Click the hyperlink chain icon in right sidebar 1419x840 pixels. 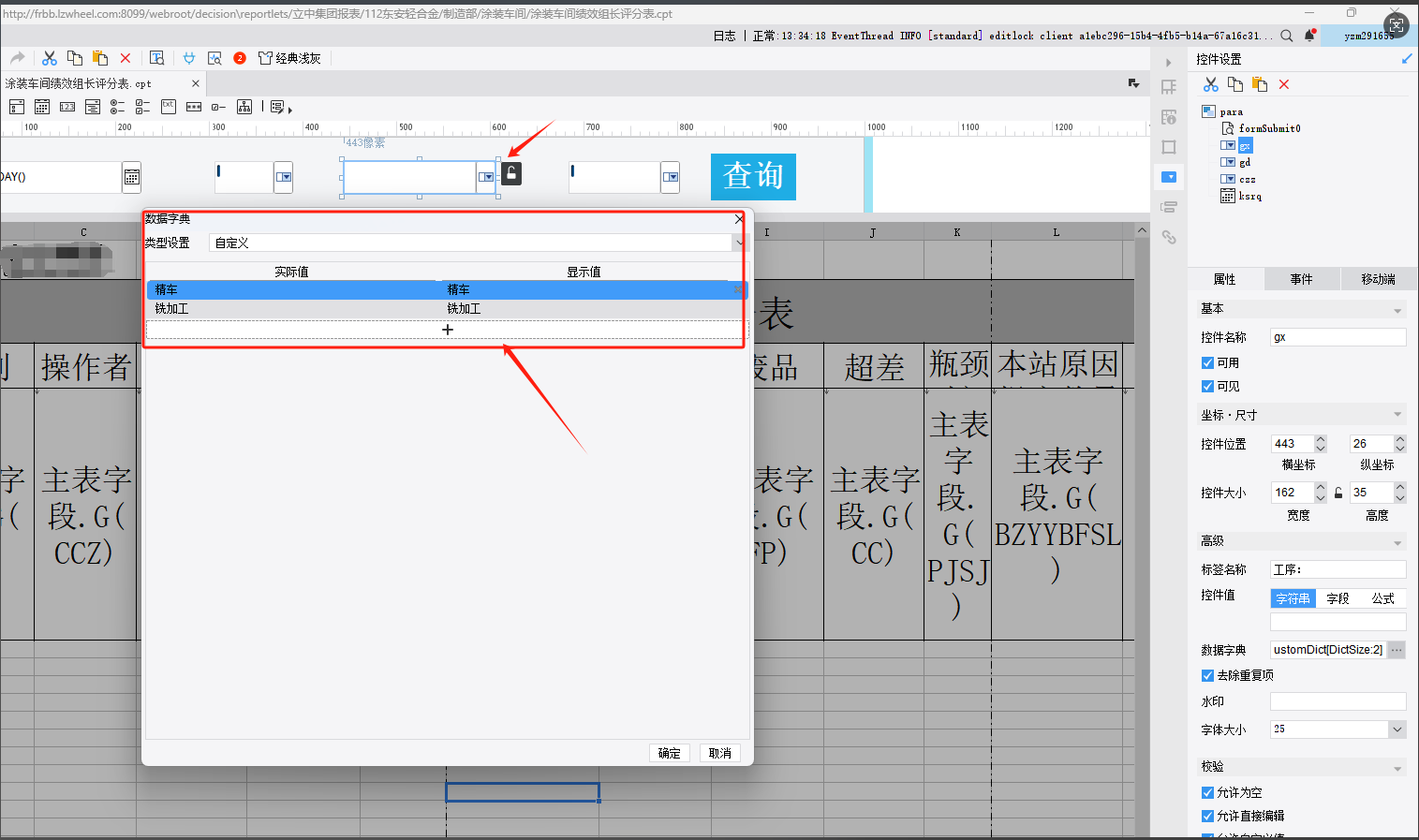1169,237
